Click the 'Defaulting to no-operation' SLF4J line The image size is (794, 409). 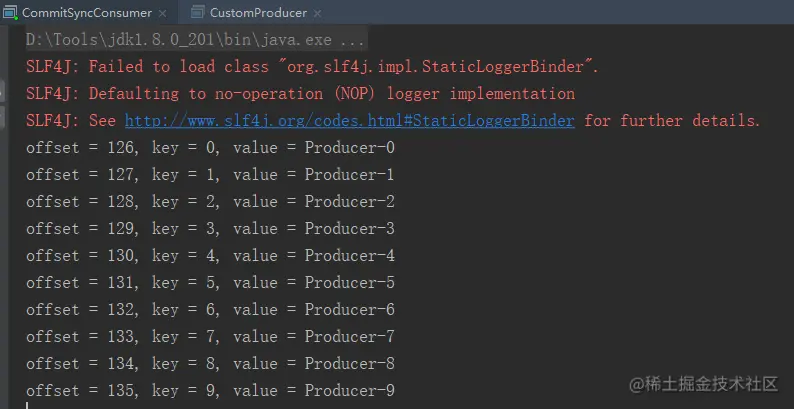tap(300, 94)
